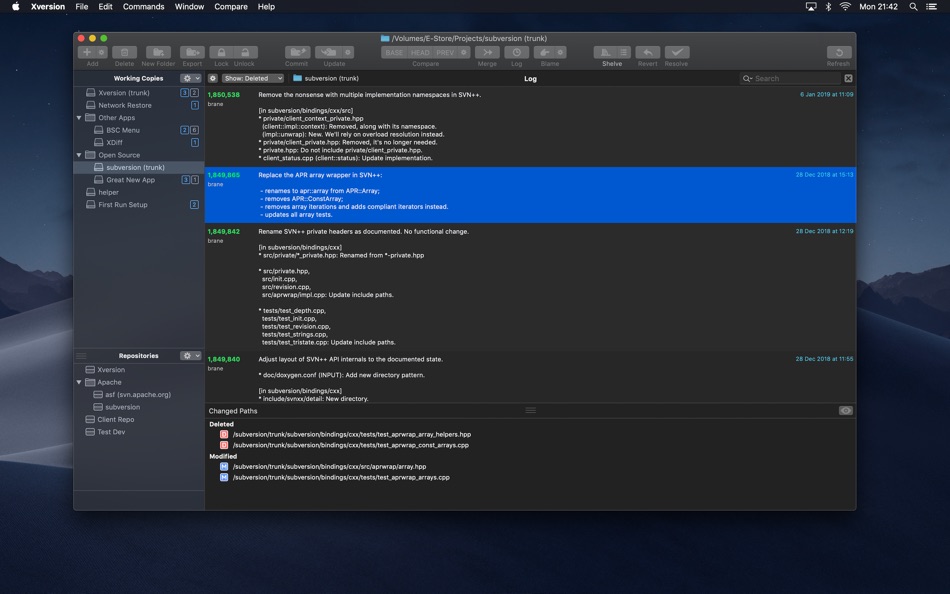Open the Compare options gear
950x594 pixels.
pyautogui.click(x=464, y=53)
